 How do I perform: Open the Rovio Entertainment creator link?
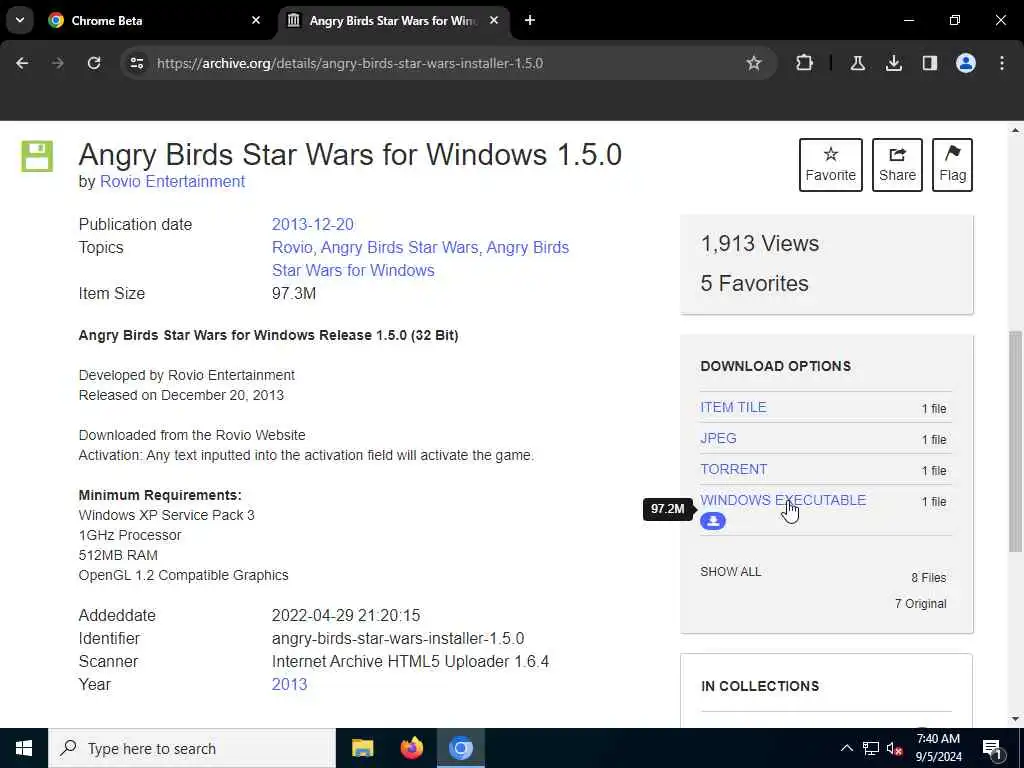pos(172,182)
